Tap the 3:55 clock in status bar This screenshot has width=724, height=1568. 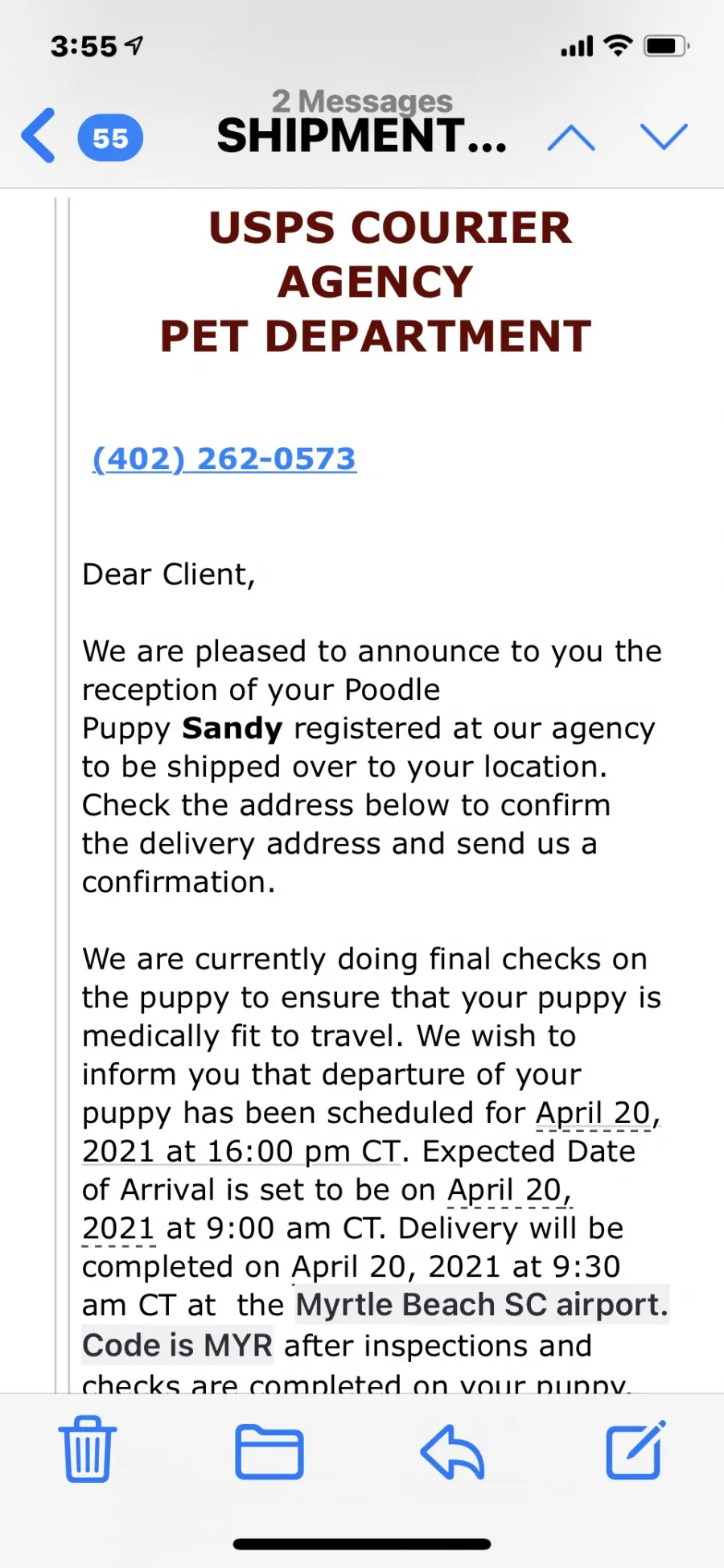(x=84, y=47)
